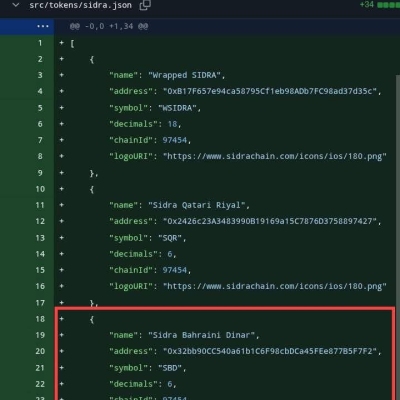Click the "WSIDRA" symbol value
The height and width of the screenshot is (400, 400).
pyautogui.click(x=177, y=108)
